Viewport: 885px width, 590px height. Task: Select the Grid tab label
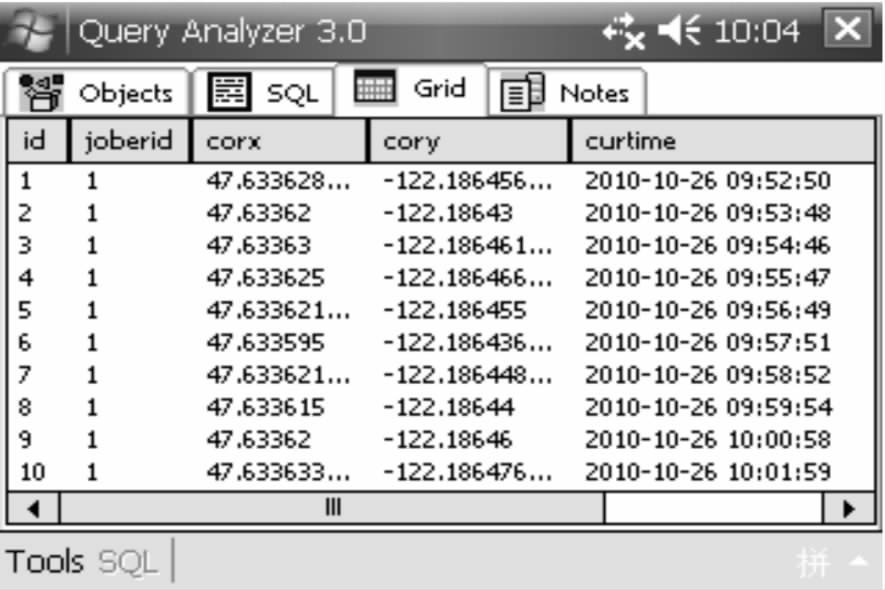(x=440, y=89)
